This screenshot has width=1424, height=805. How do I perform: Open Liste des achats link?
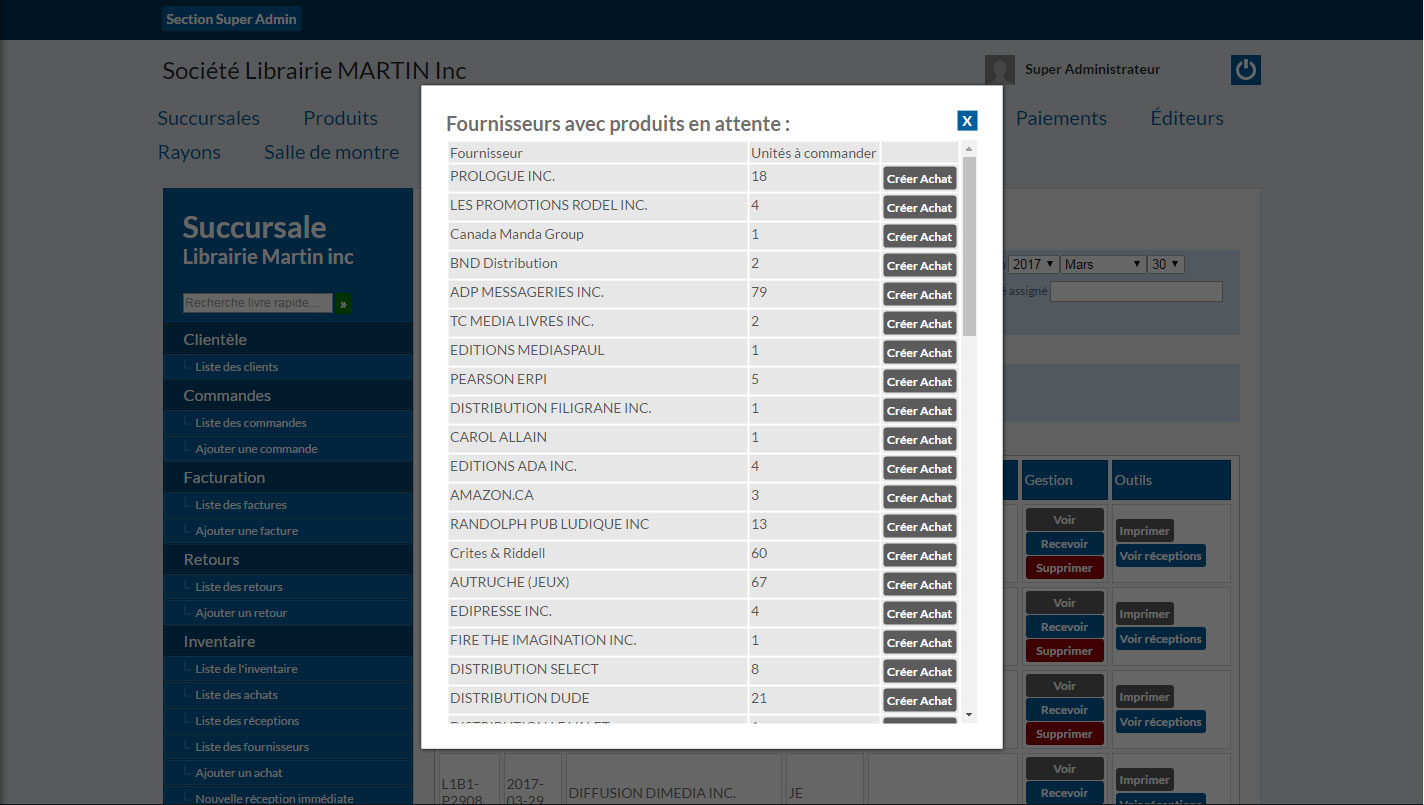(237, 695)
